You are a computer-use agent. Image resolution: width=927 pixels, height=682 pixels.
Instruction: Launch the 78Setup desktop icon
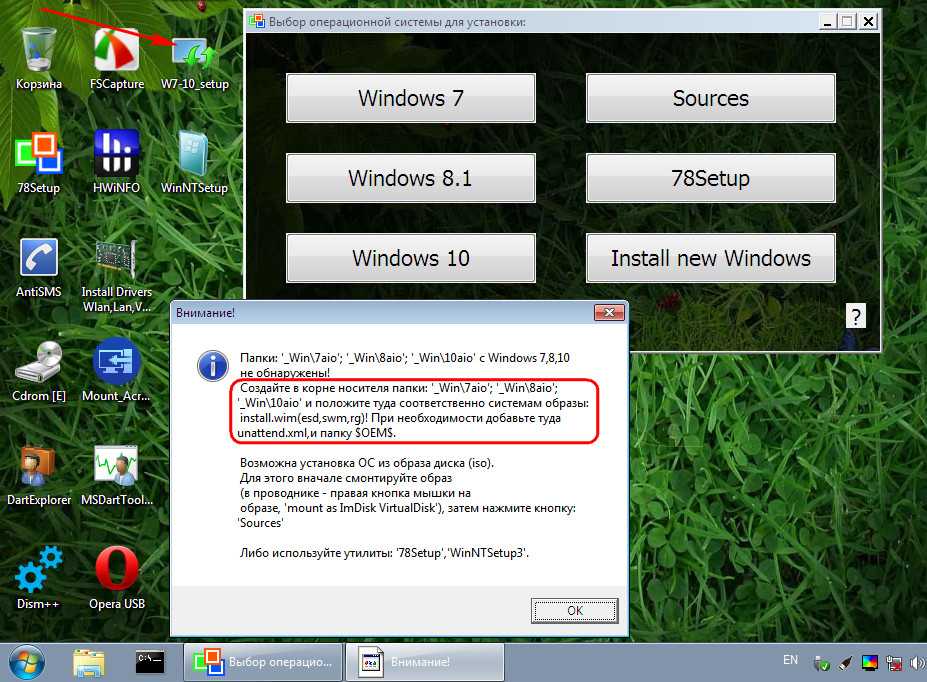[x=39, y=156]
